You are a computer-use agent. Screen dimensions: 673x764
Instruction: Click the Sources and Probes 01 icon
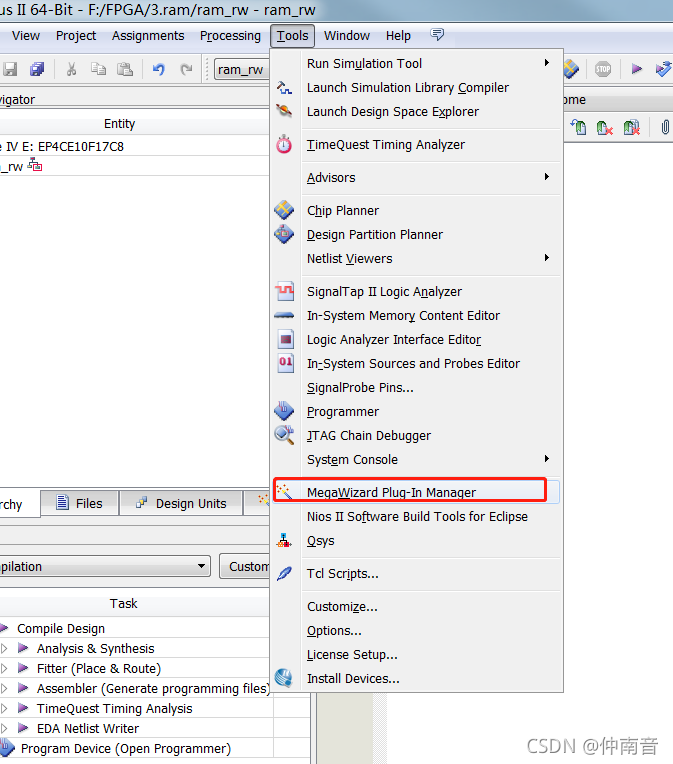point(286,363)
